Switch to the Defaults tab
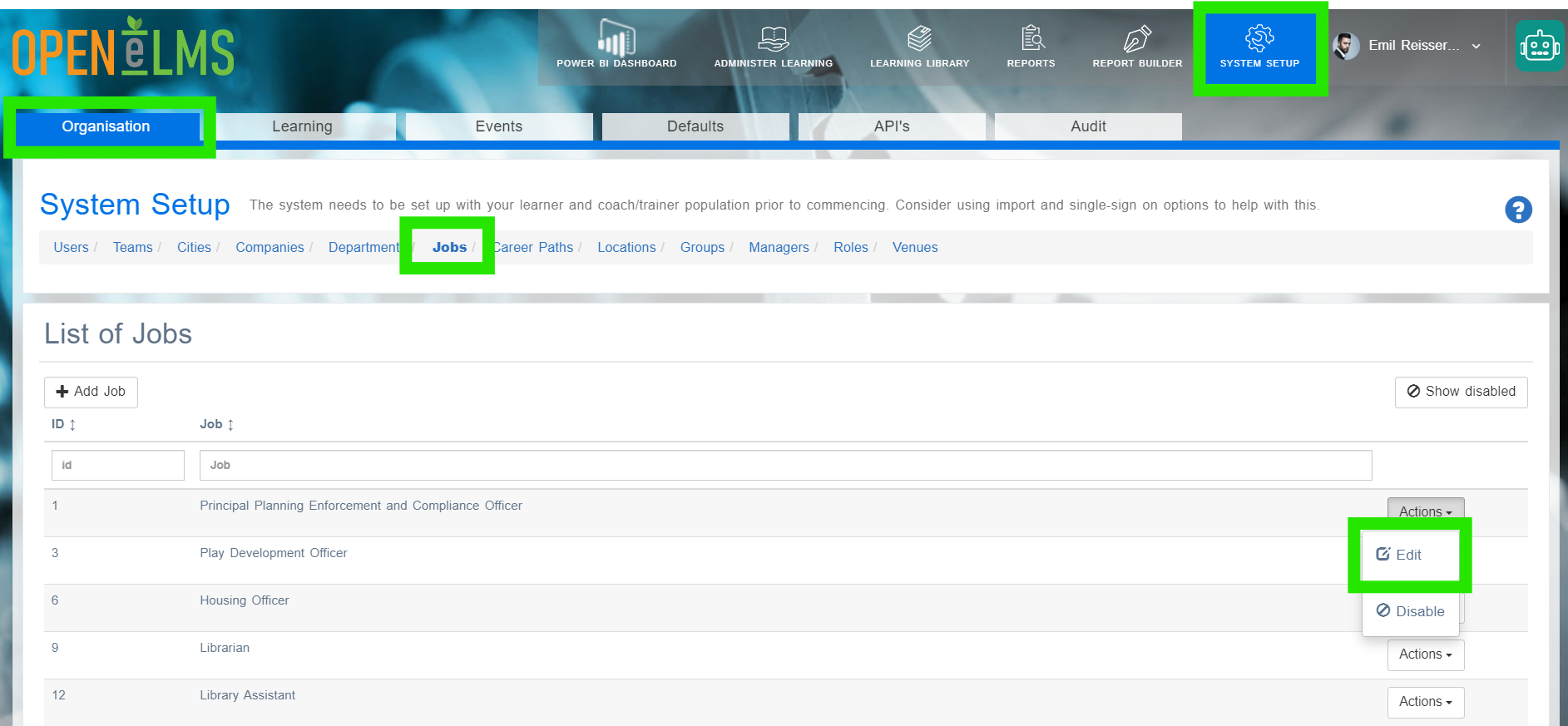 [x=695, y=126]
